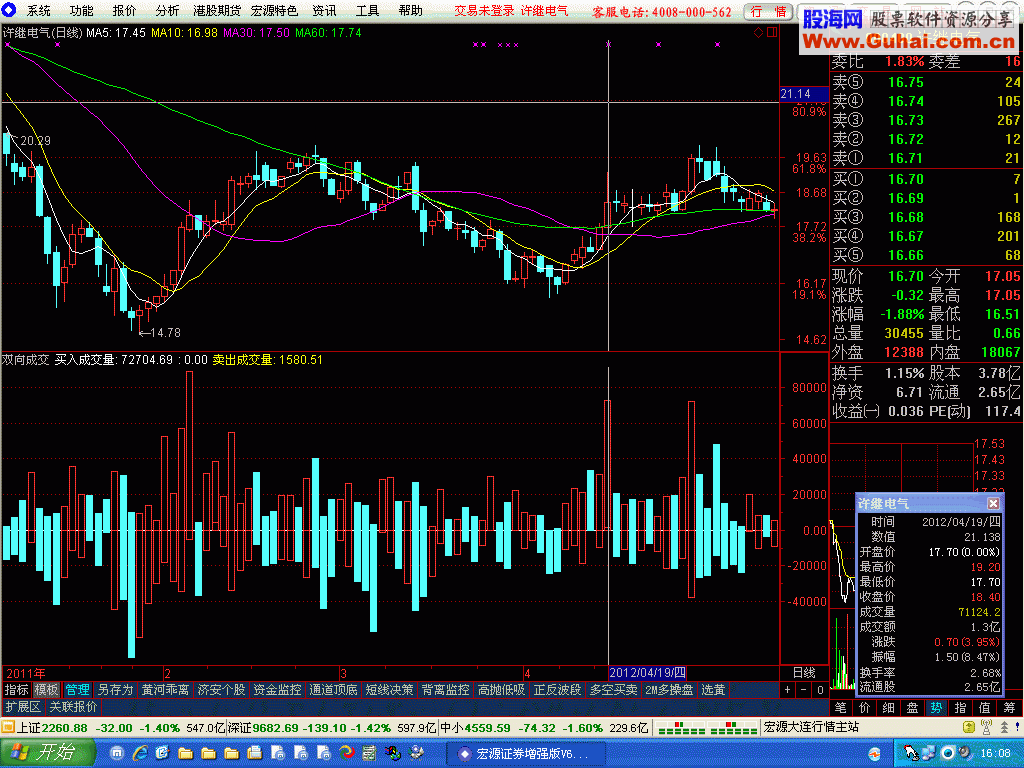Image resolution: width=1024 pixels, height=768 pixels.
Task: Click the 另存为 button
Action: 115,690
